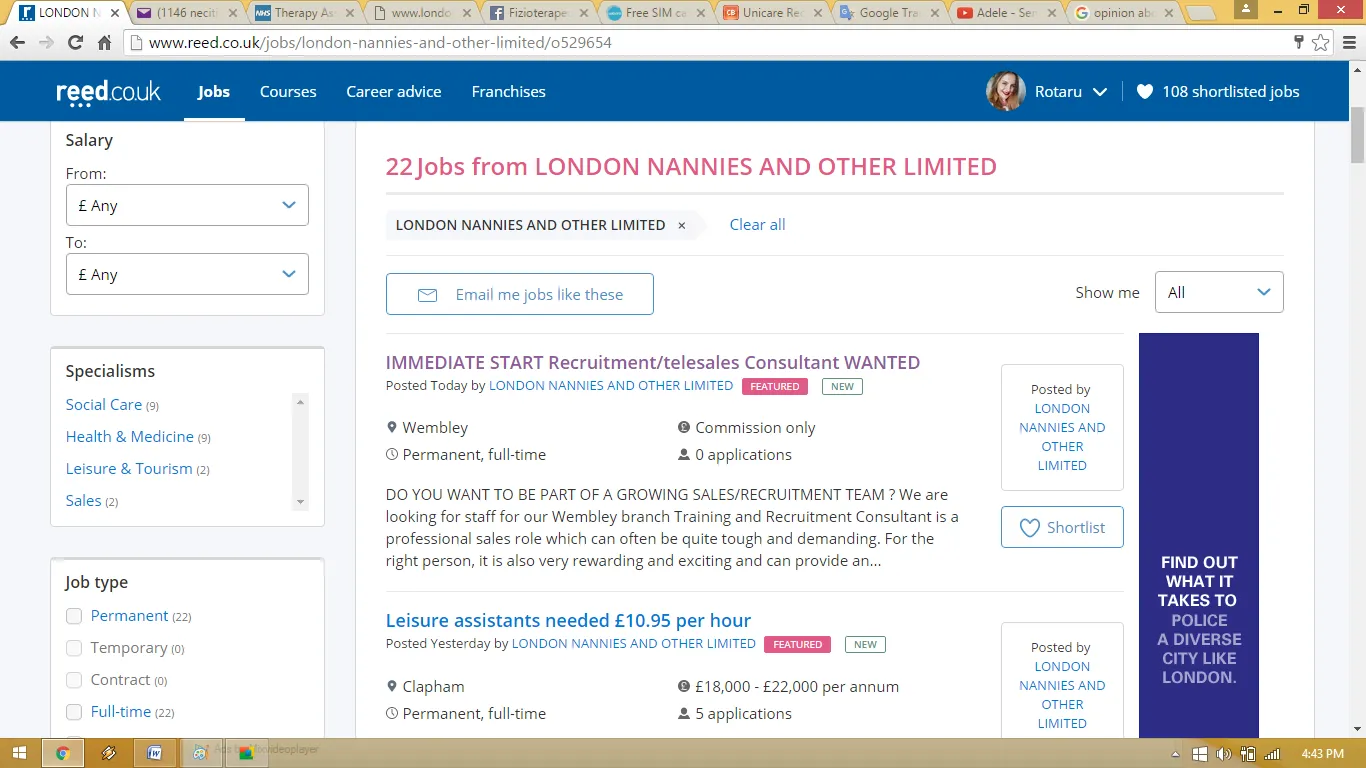Open Career advice navigation item
The image size is (1366, 768).
(x=394, y=91)
